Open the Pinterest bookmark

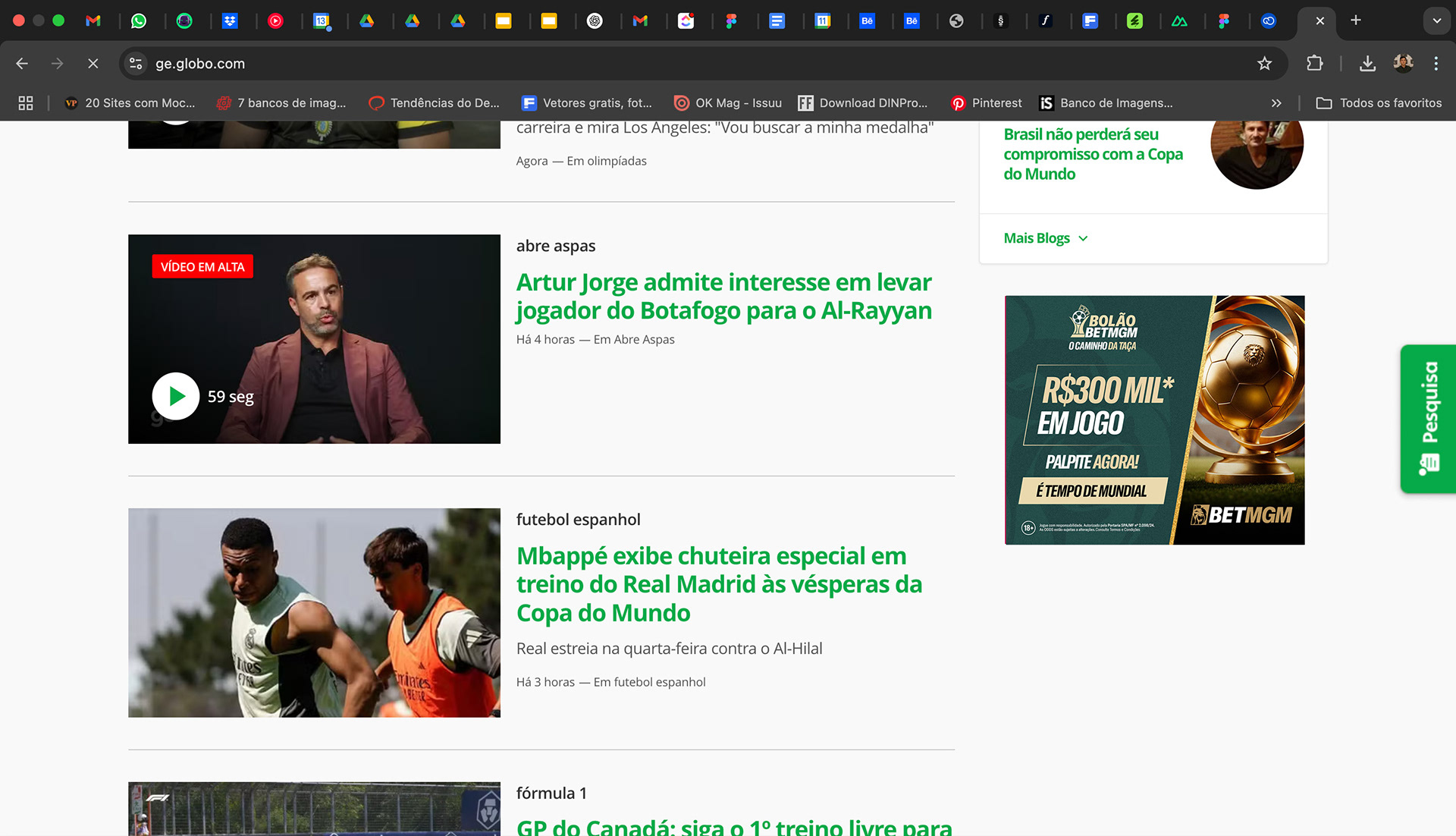point(987,103)
